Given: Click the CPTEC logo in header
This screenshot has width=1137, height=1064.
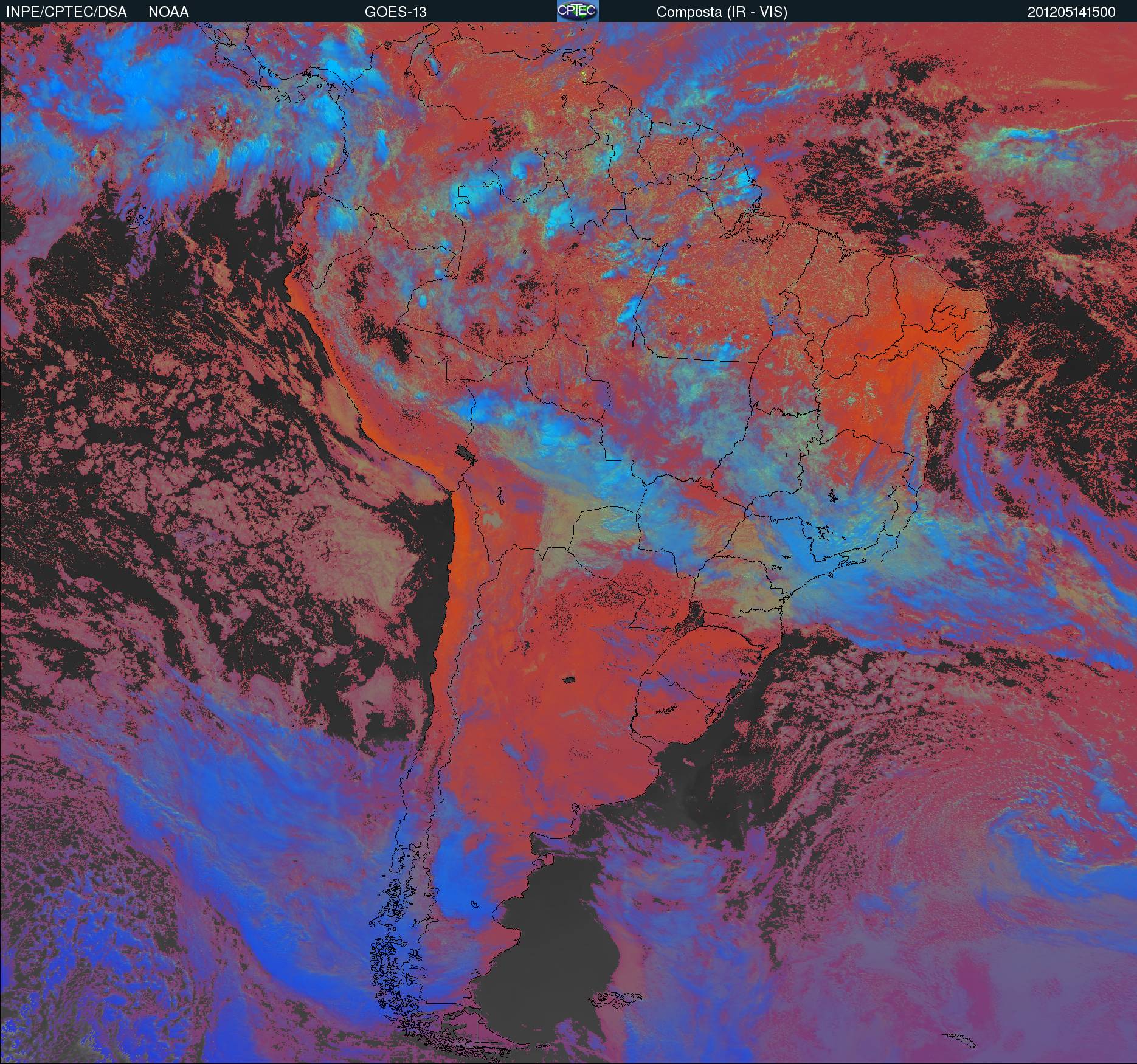Looking at the screenshot, I should pyautogui.click(x=578, y=11).
